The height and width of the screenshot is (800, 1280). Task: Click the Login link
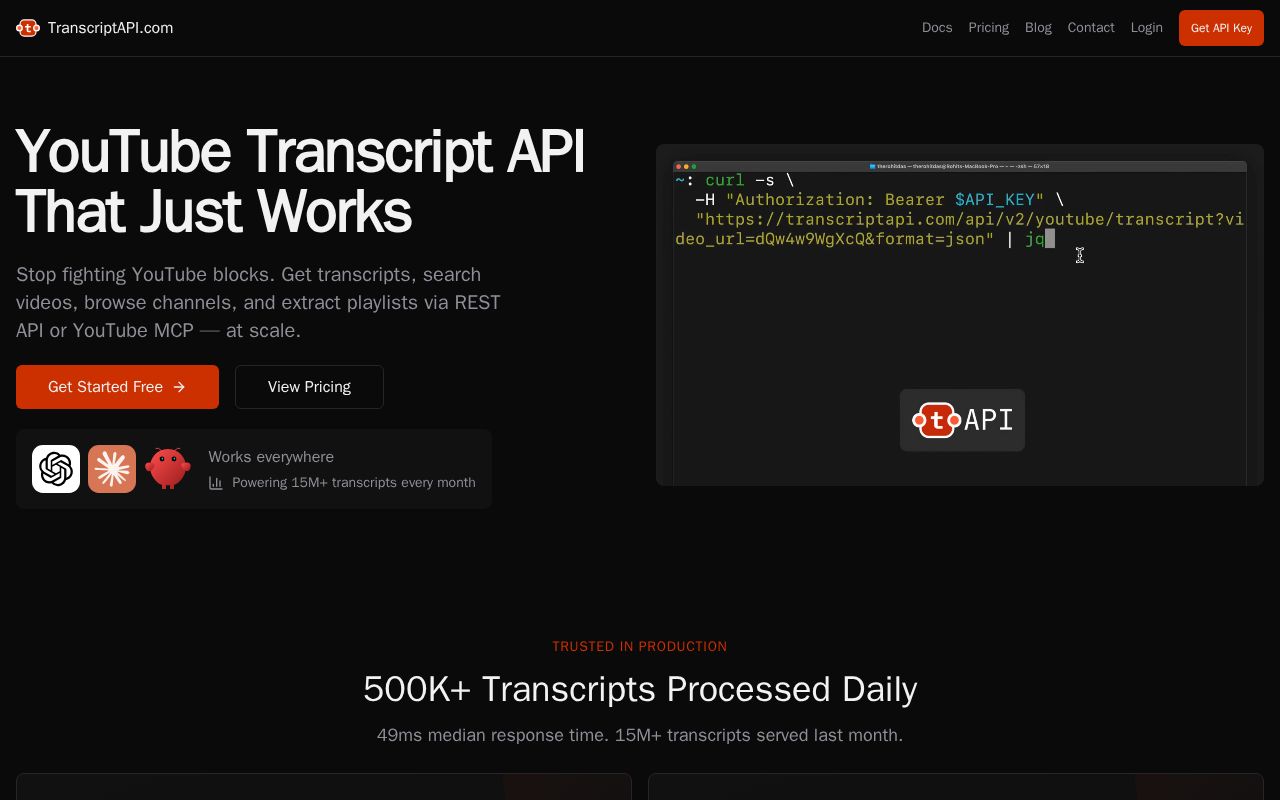point(1146,28)
